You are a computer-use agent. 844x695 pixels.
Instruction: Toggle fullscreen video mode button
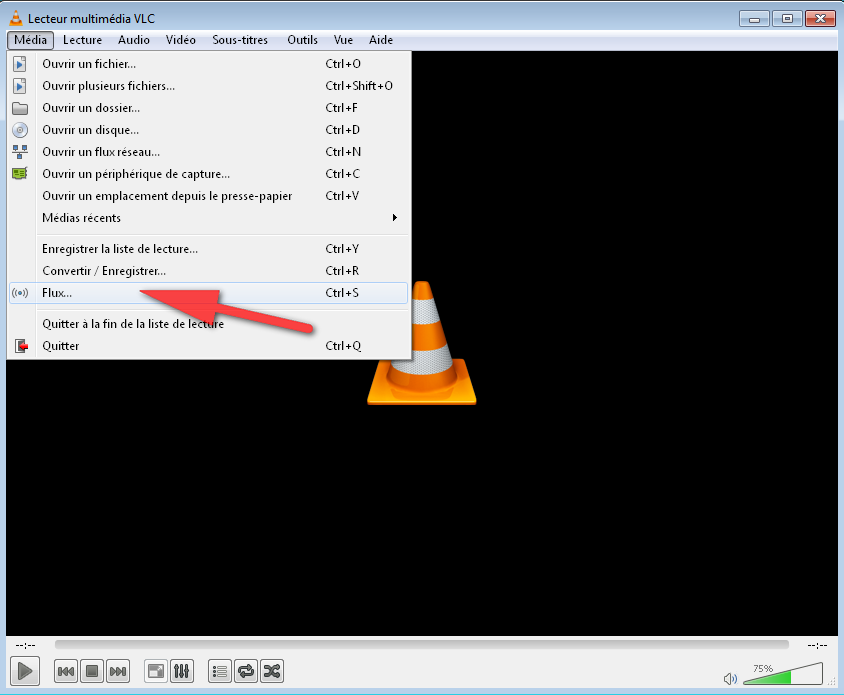[x=156, y=671]
